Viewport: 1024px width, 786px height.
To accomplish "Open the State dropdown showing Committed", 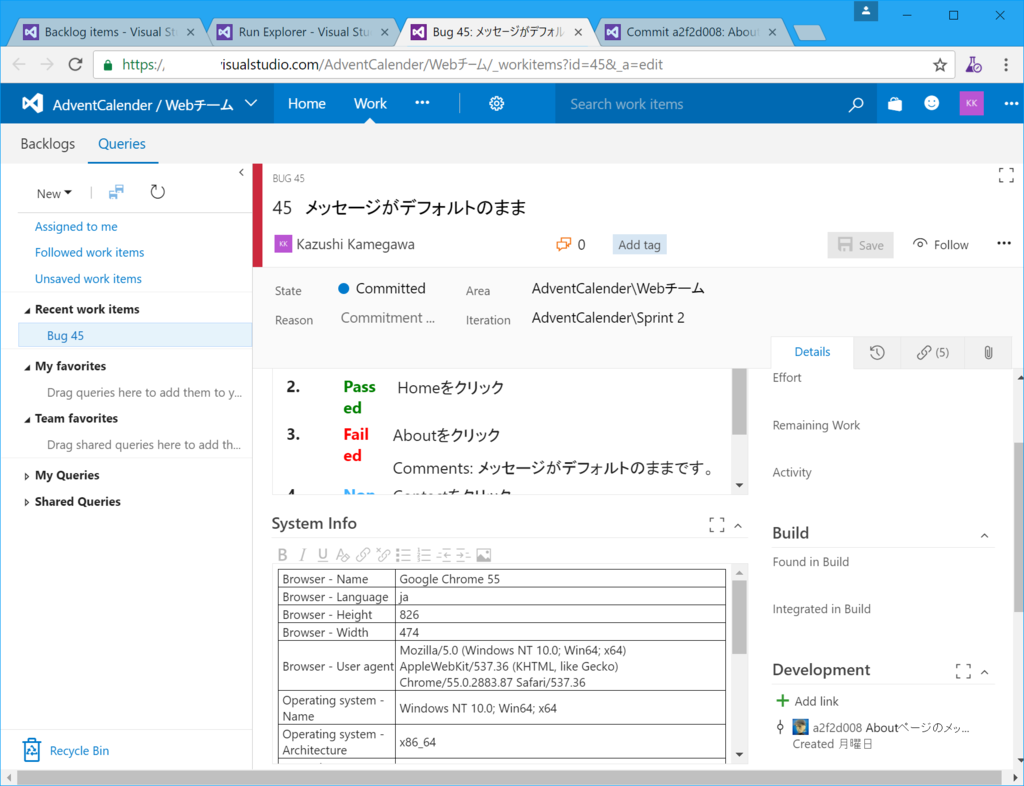I will tap(382, 289).
